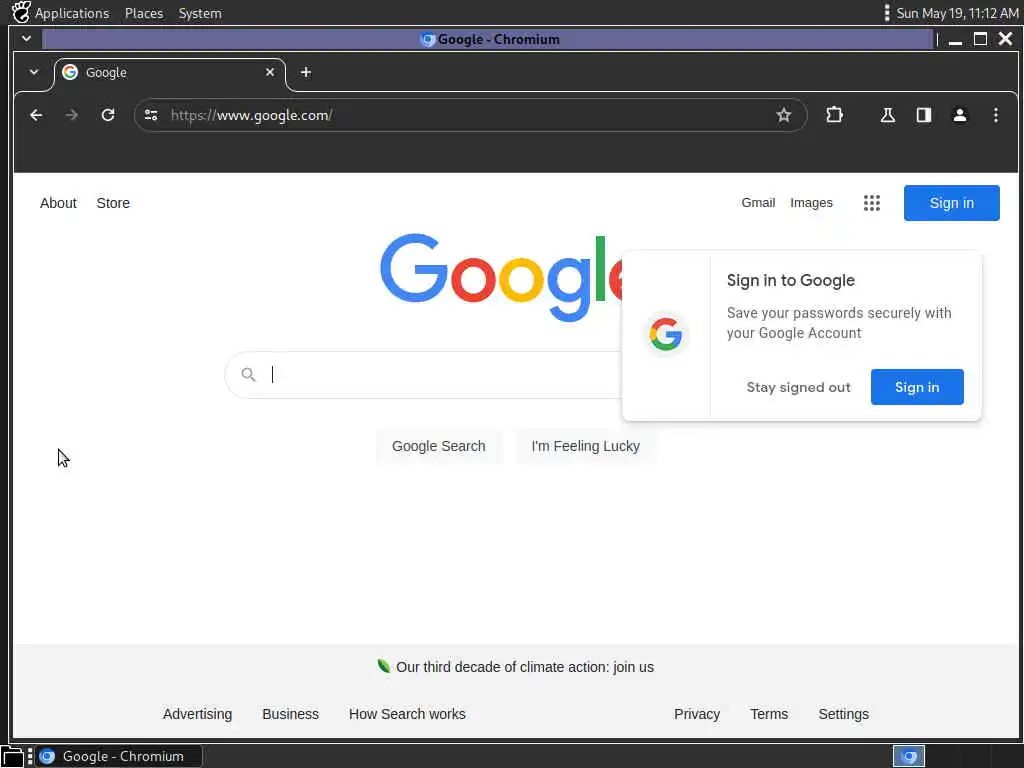This screenshot has height=768, width=1024.
Task: Click the GNOME foot Applications icon
Action: point(21,12)
